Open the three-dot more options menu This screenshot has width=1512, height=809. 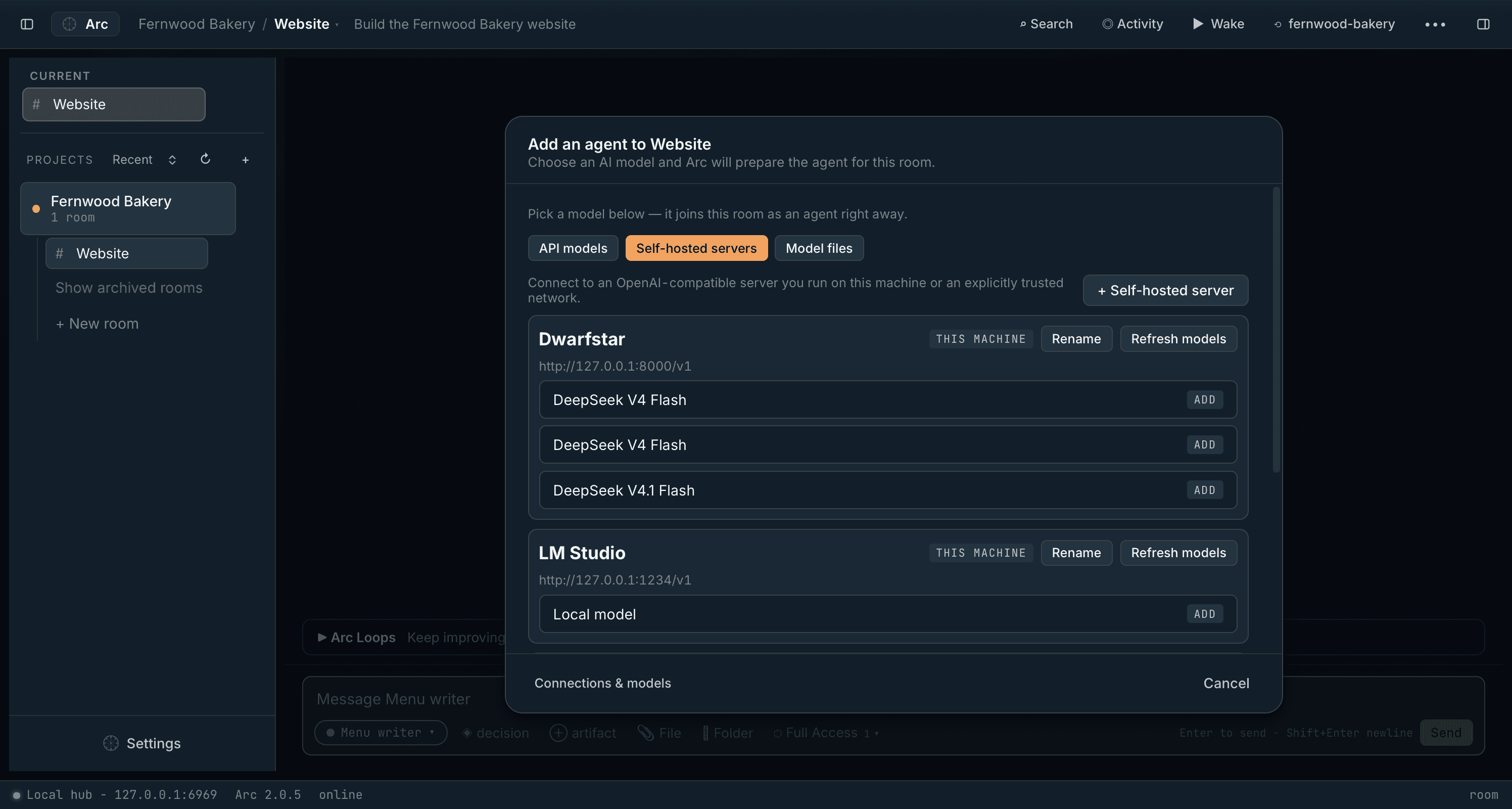[1435, 24]
